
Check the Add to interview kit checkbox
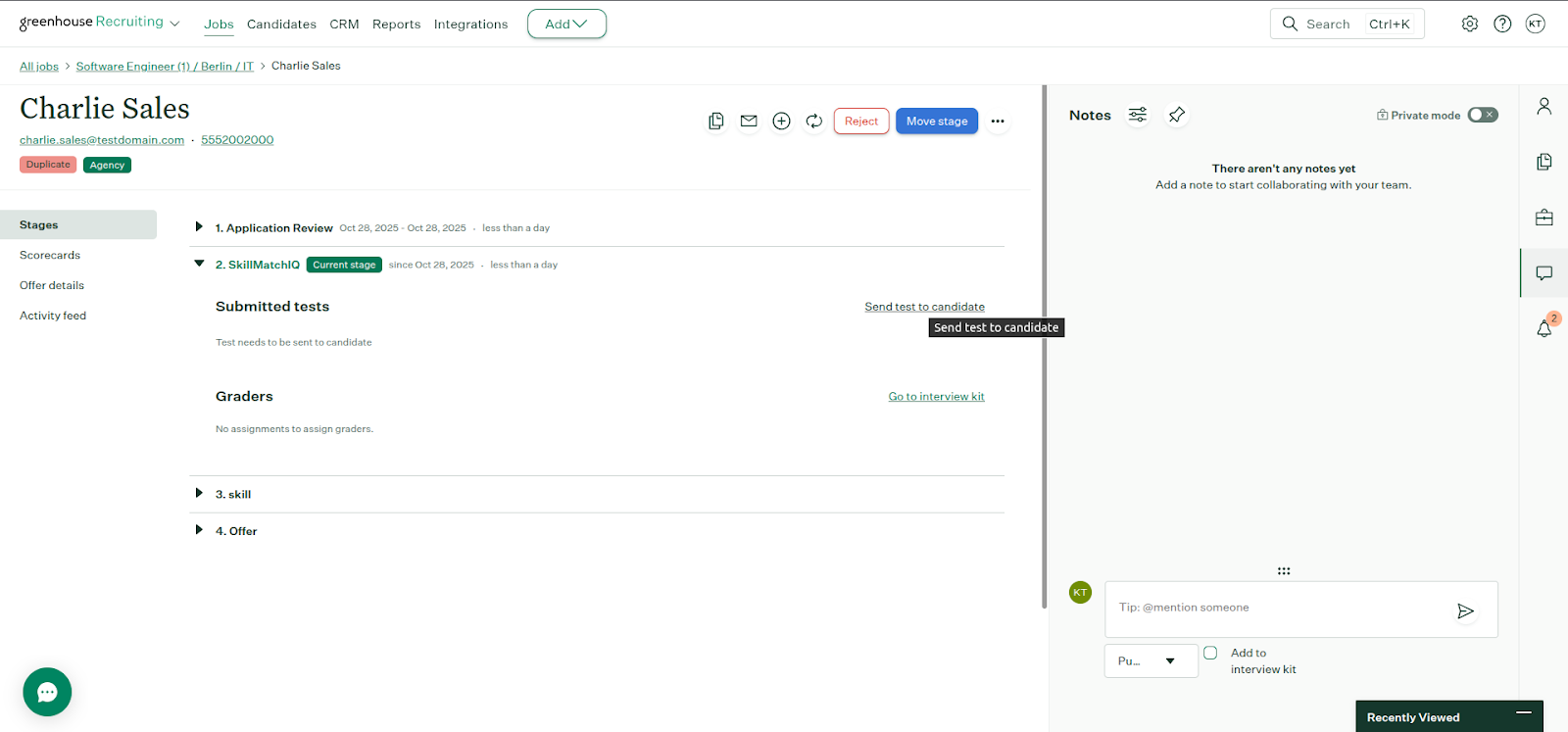point(1210,653)
